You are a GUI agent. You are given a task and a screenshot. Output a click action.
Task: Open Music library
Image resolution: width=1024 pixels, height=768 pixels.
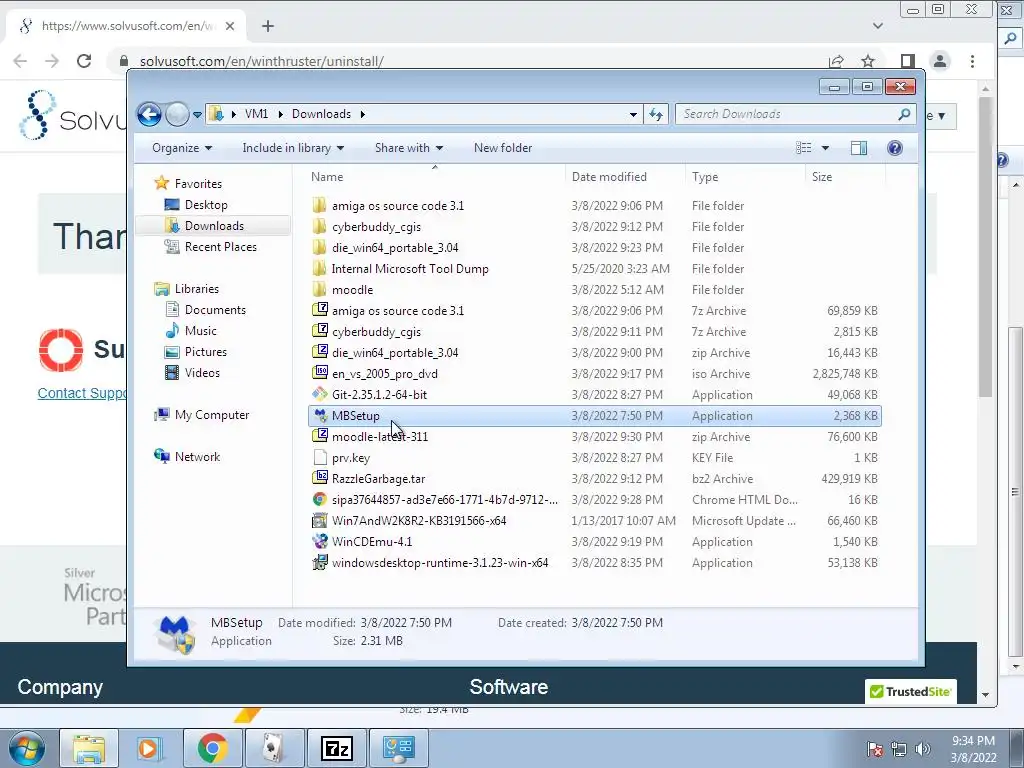(x=200, y=331)
